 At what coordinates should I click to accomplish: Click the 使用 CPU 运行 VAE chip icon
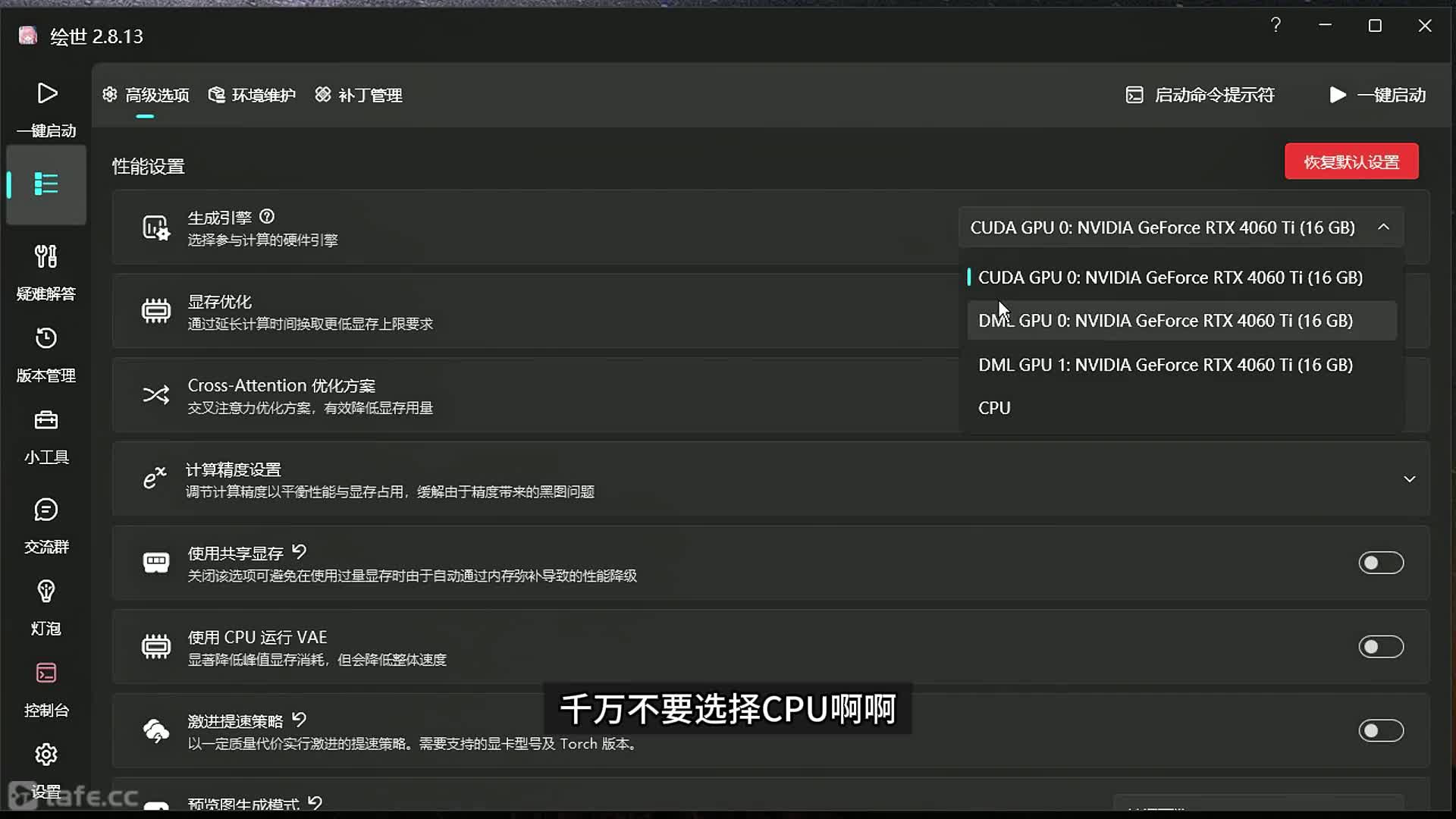pyautogui.click(x=156, y=647)
